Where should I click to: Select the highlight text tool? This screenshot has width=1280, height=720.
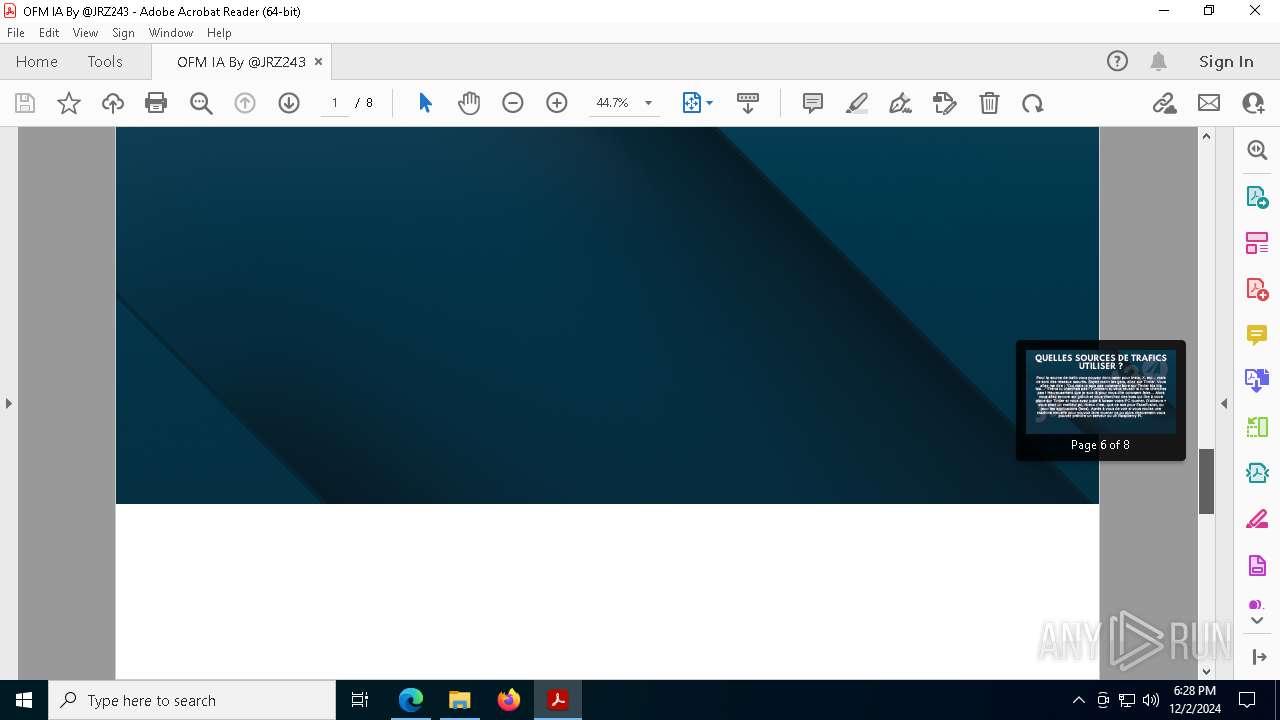(857, 103)
